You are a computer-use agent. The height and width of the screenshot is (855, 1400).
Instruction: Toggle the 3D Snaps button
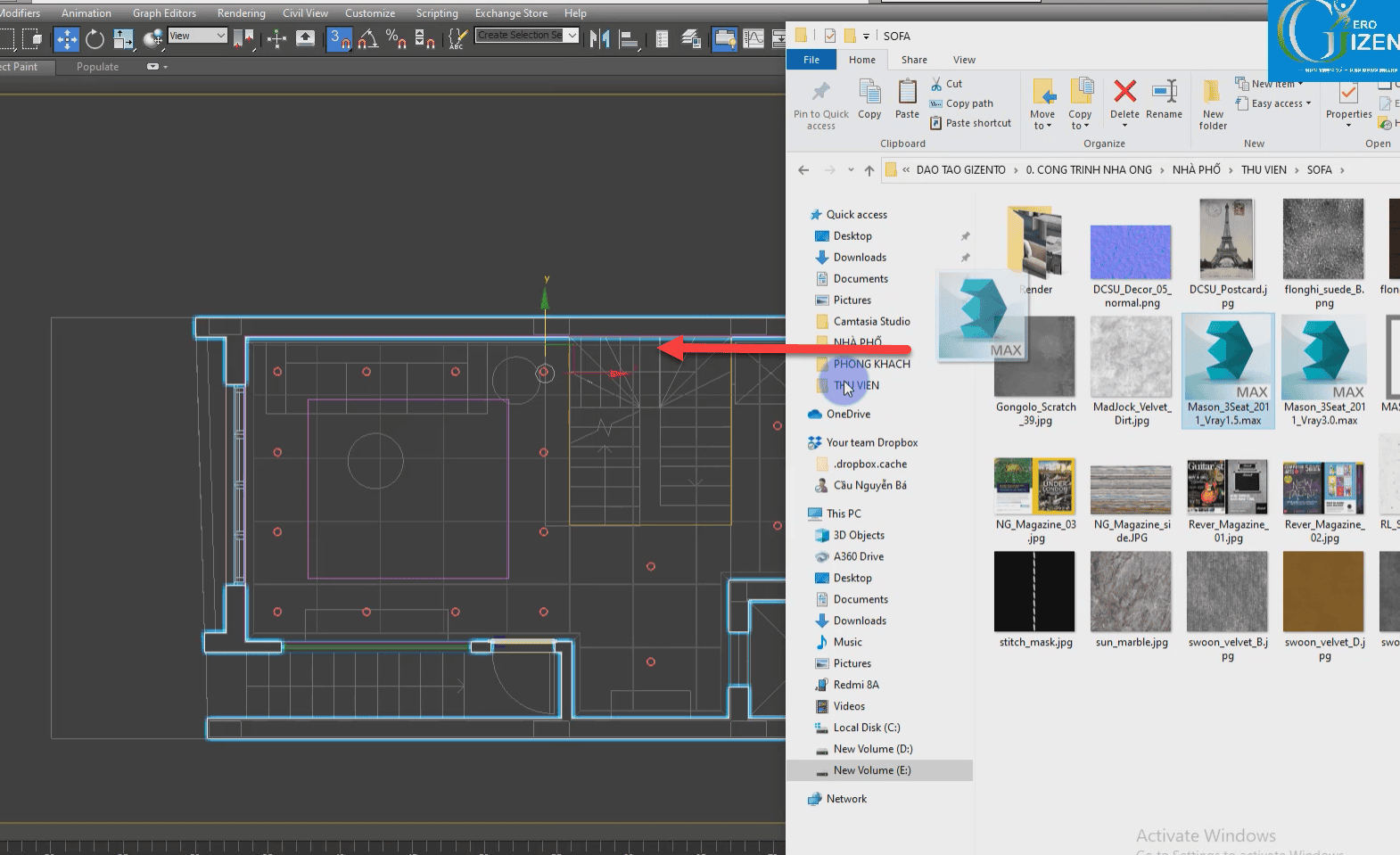(x=339, y=38)
